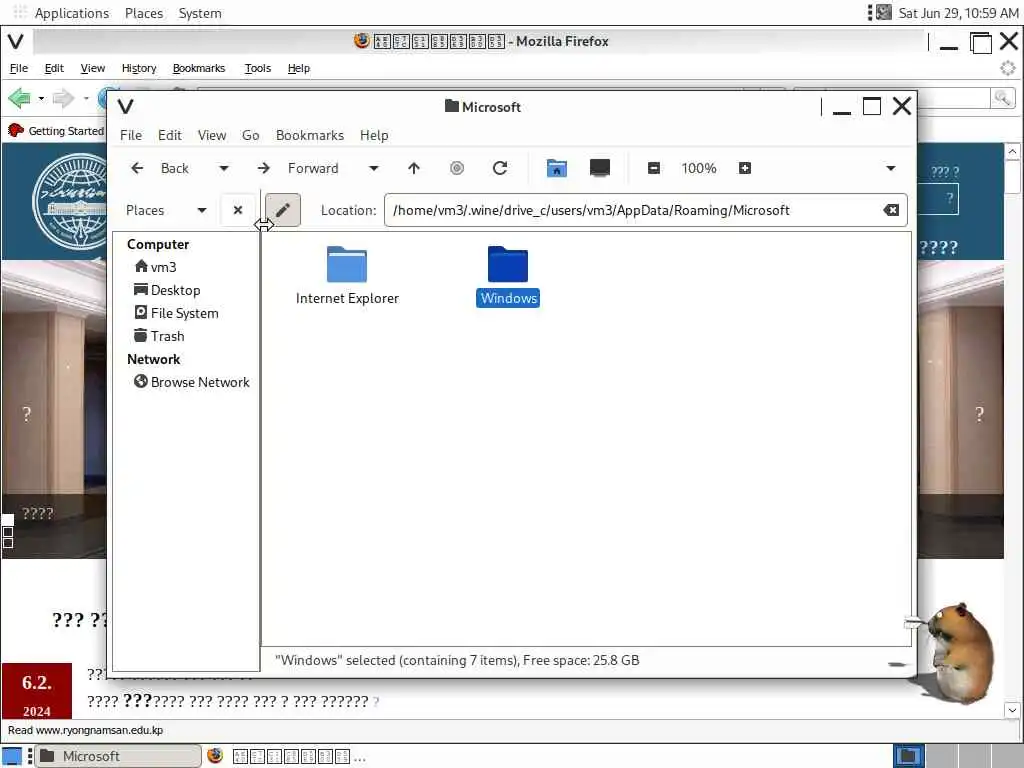Open window menu of Microsoft window
This screenshot has width=1024, height=768.
pos(125,106)
